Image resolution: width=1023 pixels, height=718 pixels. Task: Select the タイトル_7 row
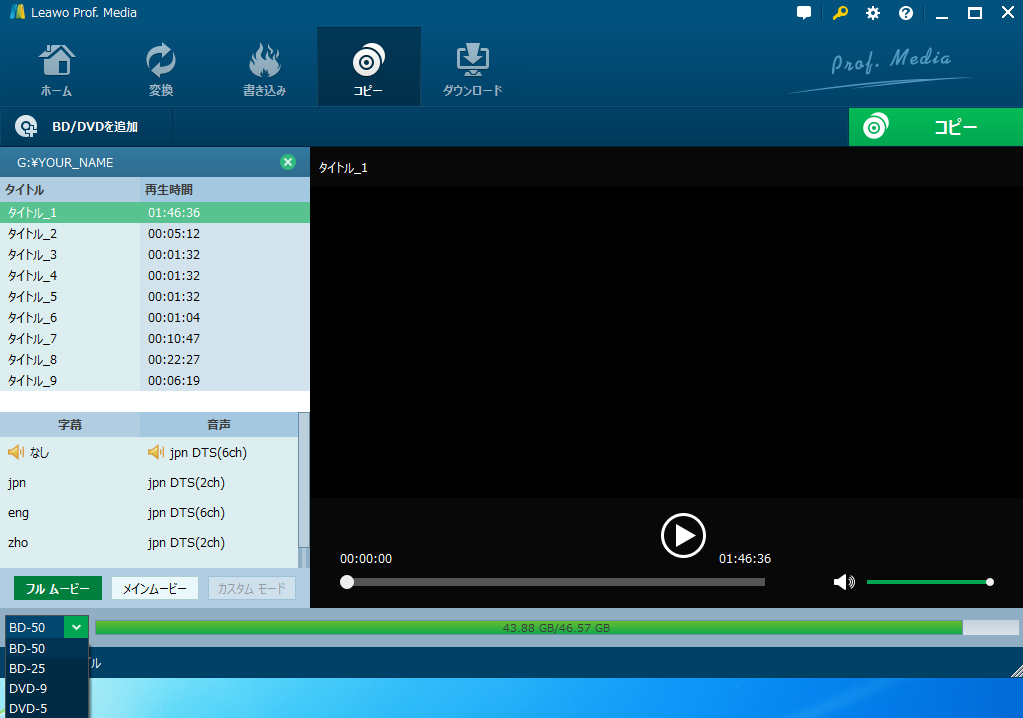pos(155,338)
